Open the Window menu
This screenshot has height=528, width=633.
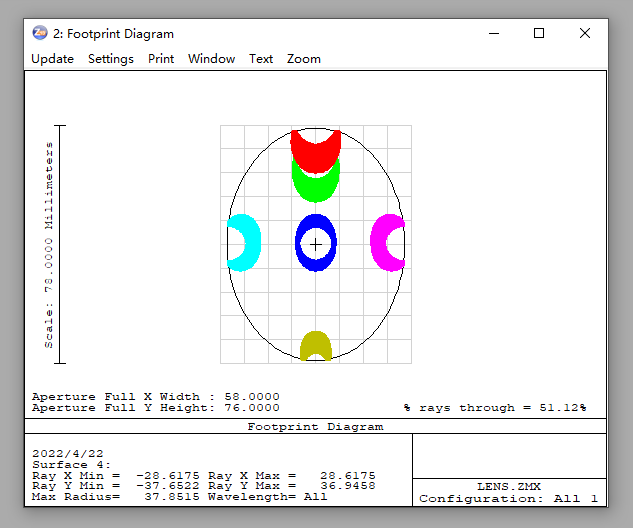pos(211,59)
